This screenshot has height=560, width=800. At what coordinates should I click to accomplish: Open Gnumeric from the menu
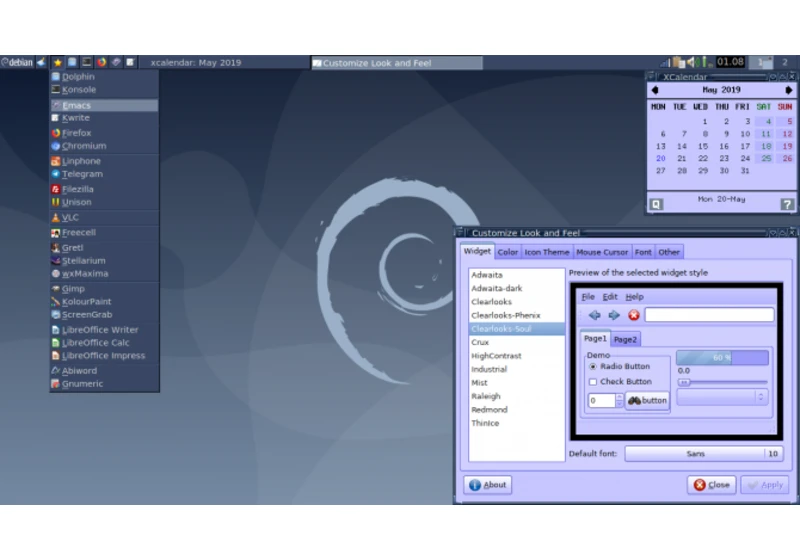pos(104,384)
